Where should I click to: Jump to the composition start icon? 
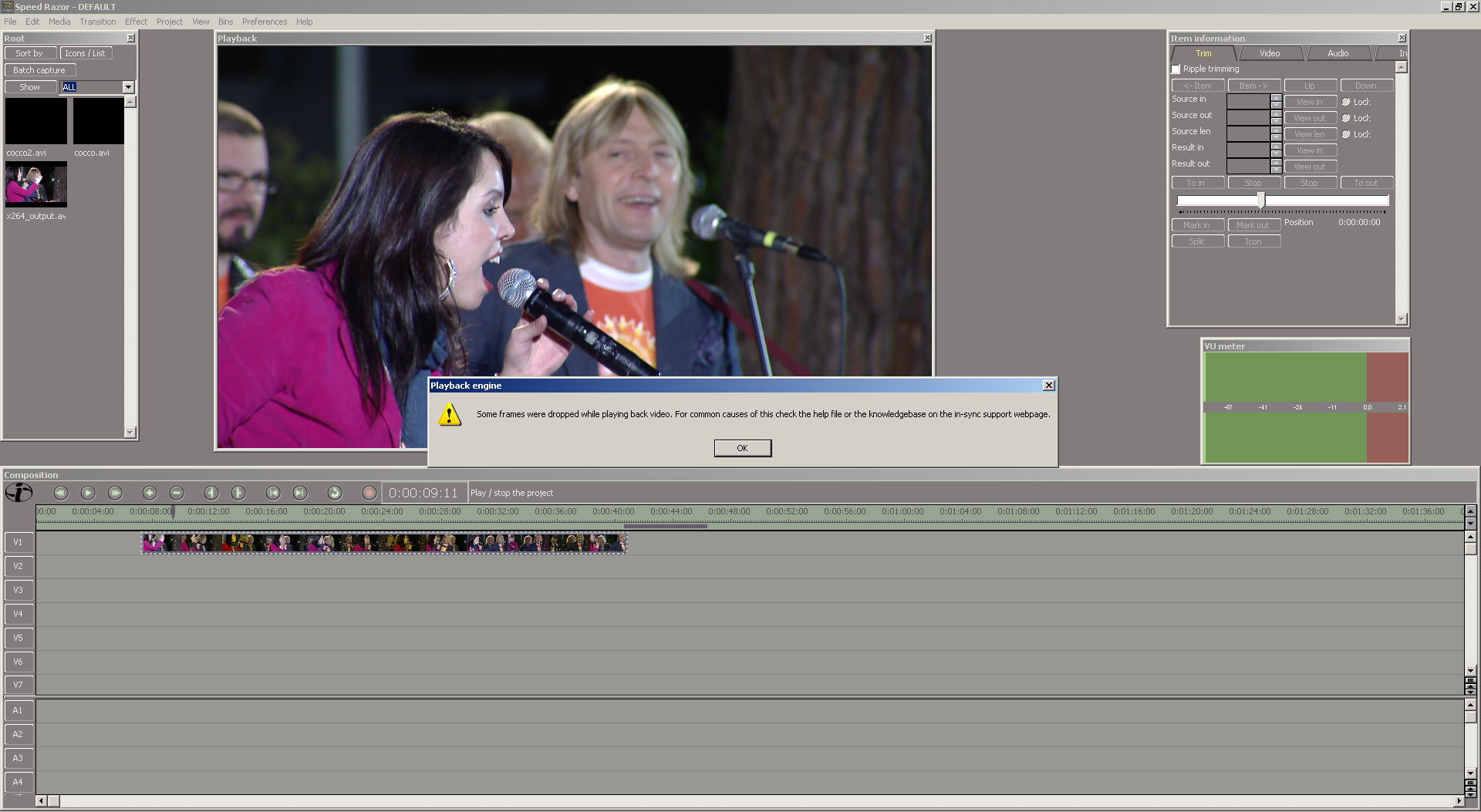(273, 493)
